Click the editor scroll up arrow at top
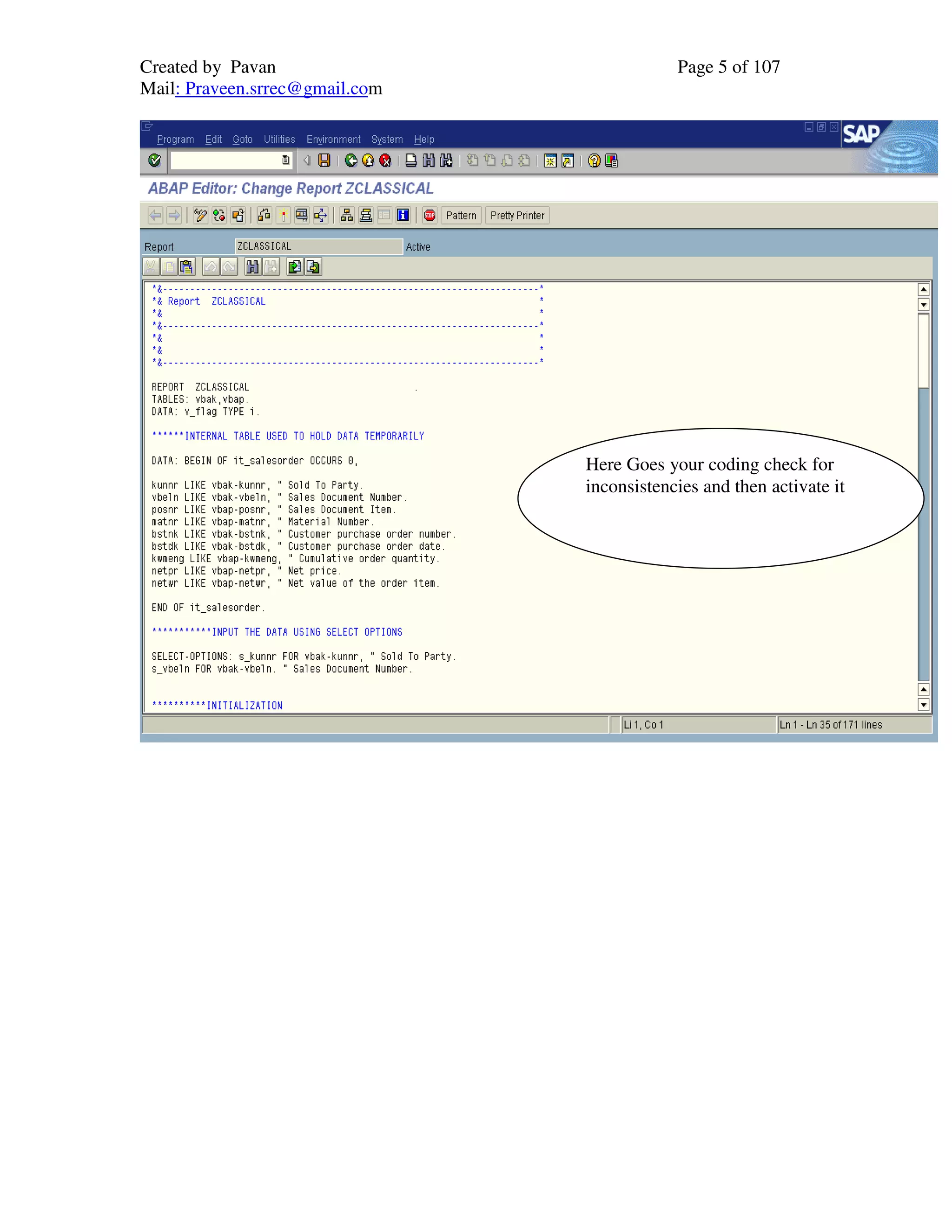Viewport: 952px width, 1232px height. point(923,290)
